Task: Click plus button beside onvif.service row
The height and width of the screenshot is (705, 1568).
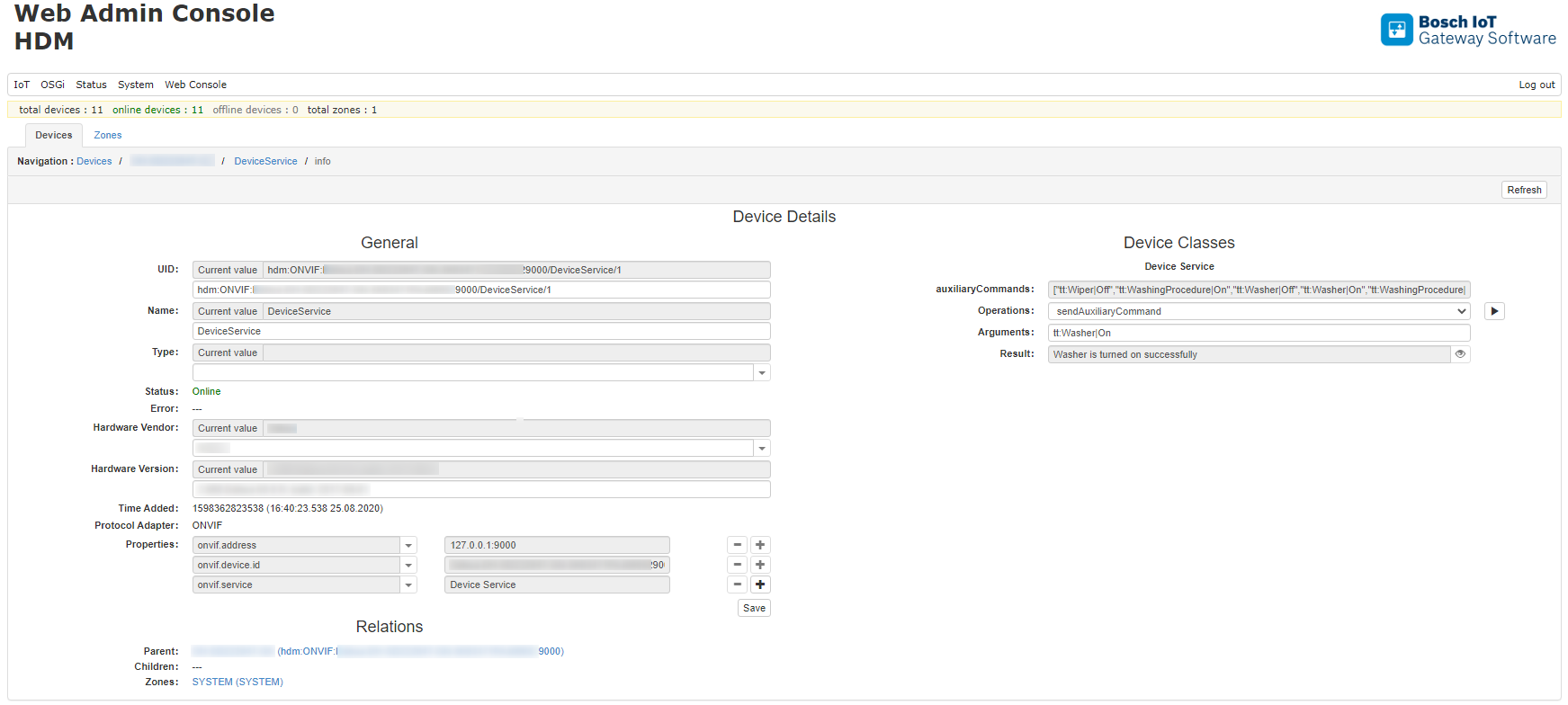Action: [x=760, y=585]
